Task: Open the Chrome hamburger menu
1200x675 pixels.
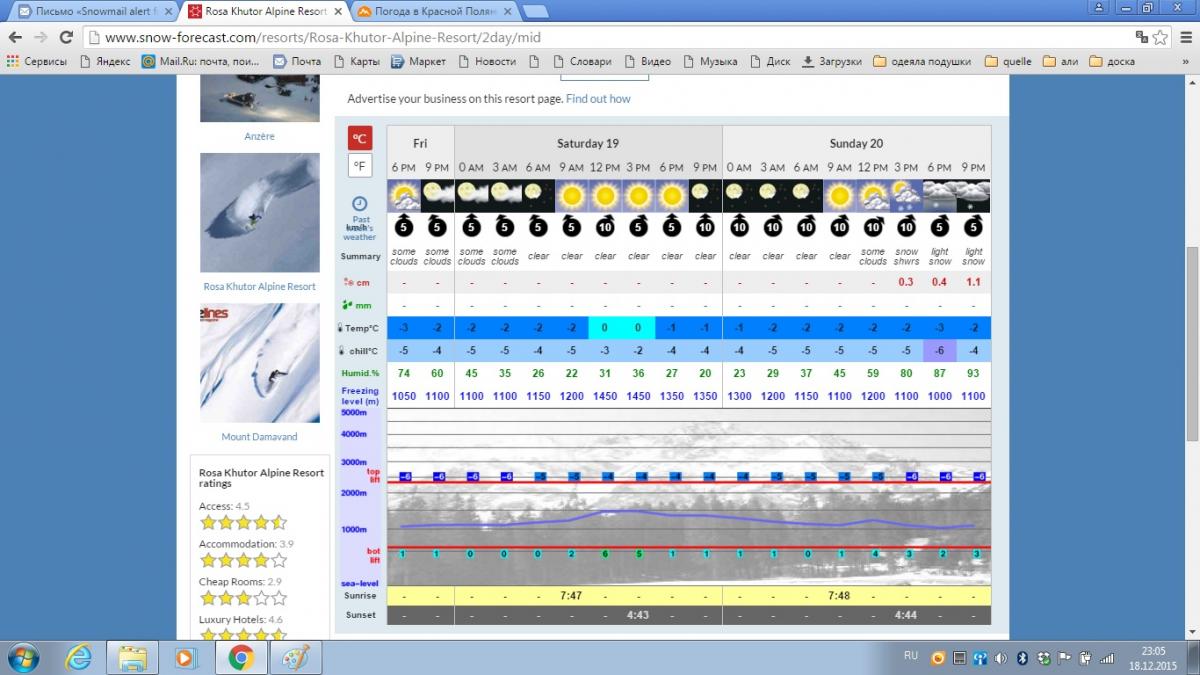Action: point(1185,37)
